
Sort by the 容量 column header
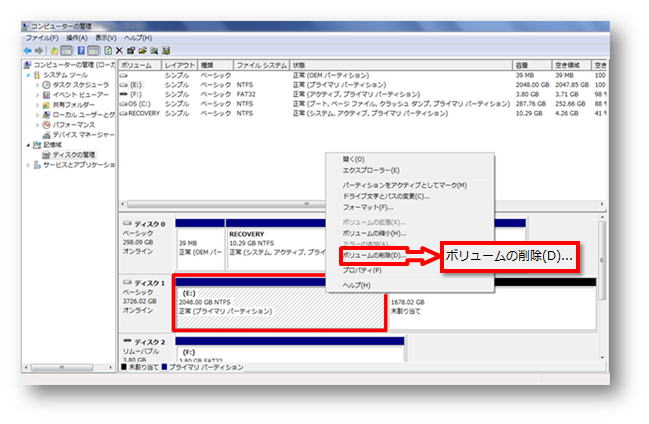coord(532,65)
